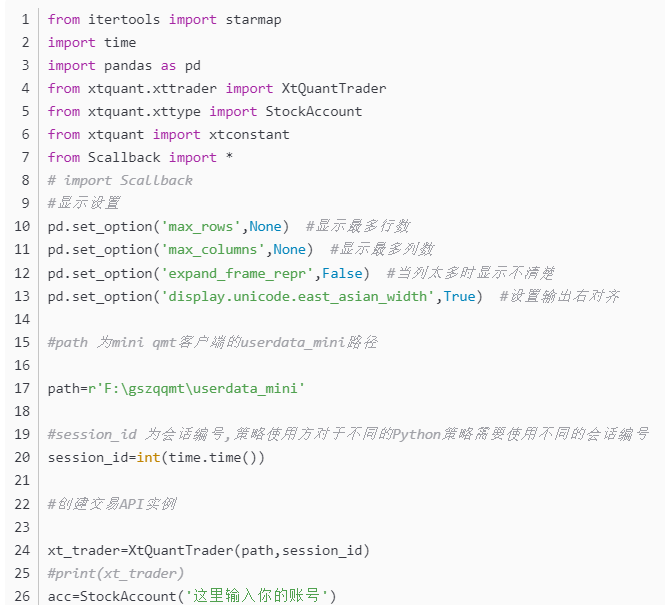The width and height of the screenshot is (665, 605).
Task: Click the 'expand_frame_repr' string
Action: click(236, 272)
